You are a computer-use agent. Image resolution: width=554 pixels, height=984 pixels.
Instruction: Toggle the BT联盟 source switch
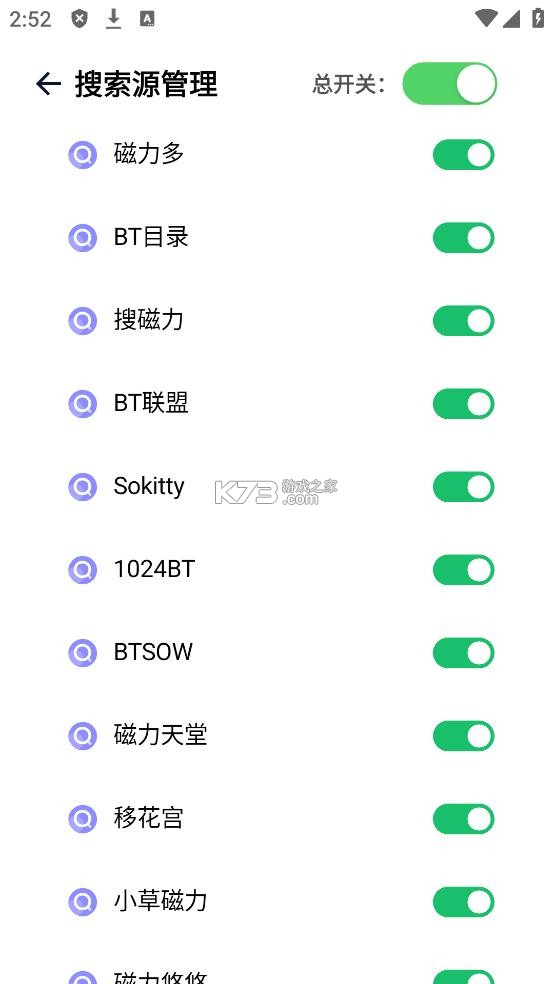464,404
